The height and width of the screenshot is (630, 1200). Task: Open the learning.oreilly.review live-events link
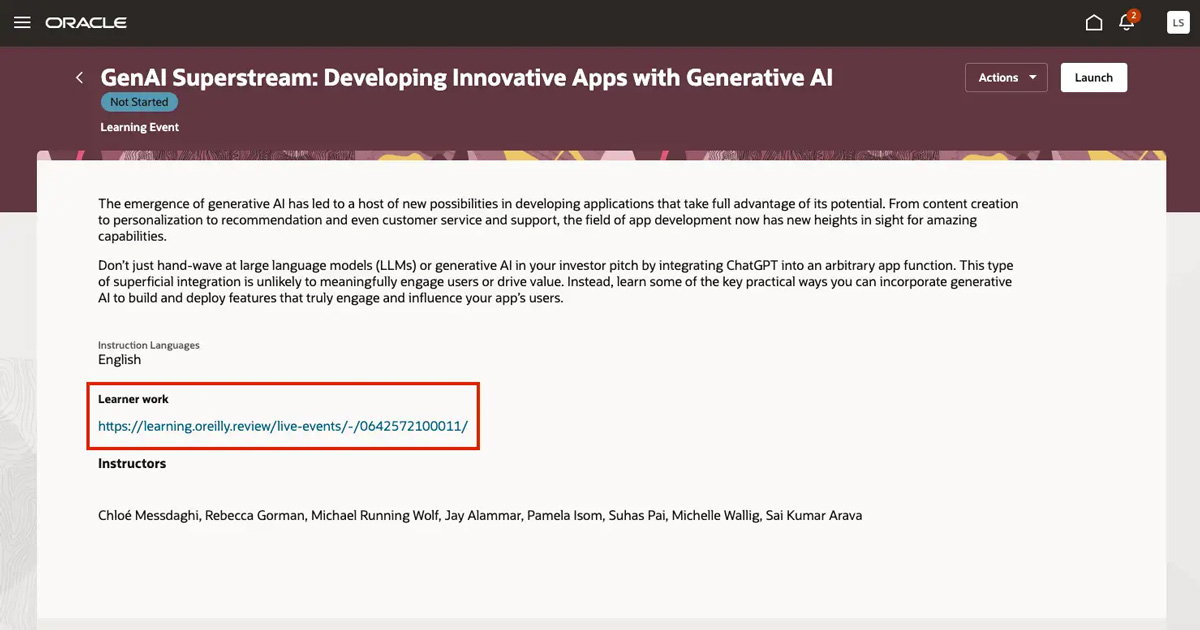coord(283,426)
